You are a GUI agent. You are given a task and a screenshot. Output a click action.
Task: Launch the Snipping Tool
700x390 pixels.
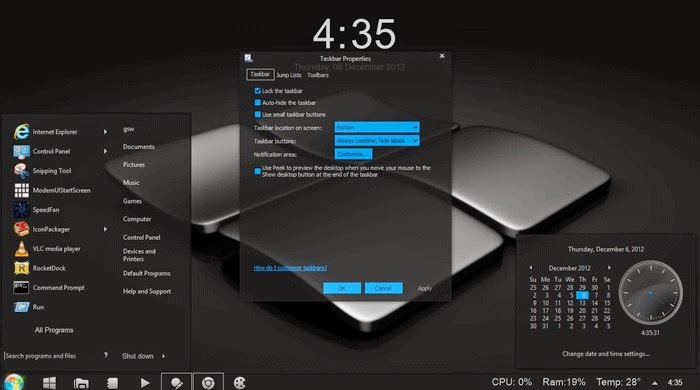[x=42, y=171]
